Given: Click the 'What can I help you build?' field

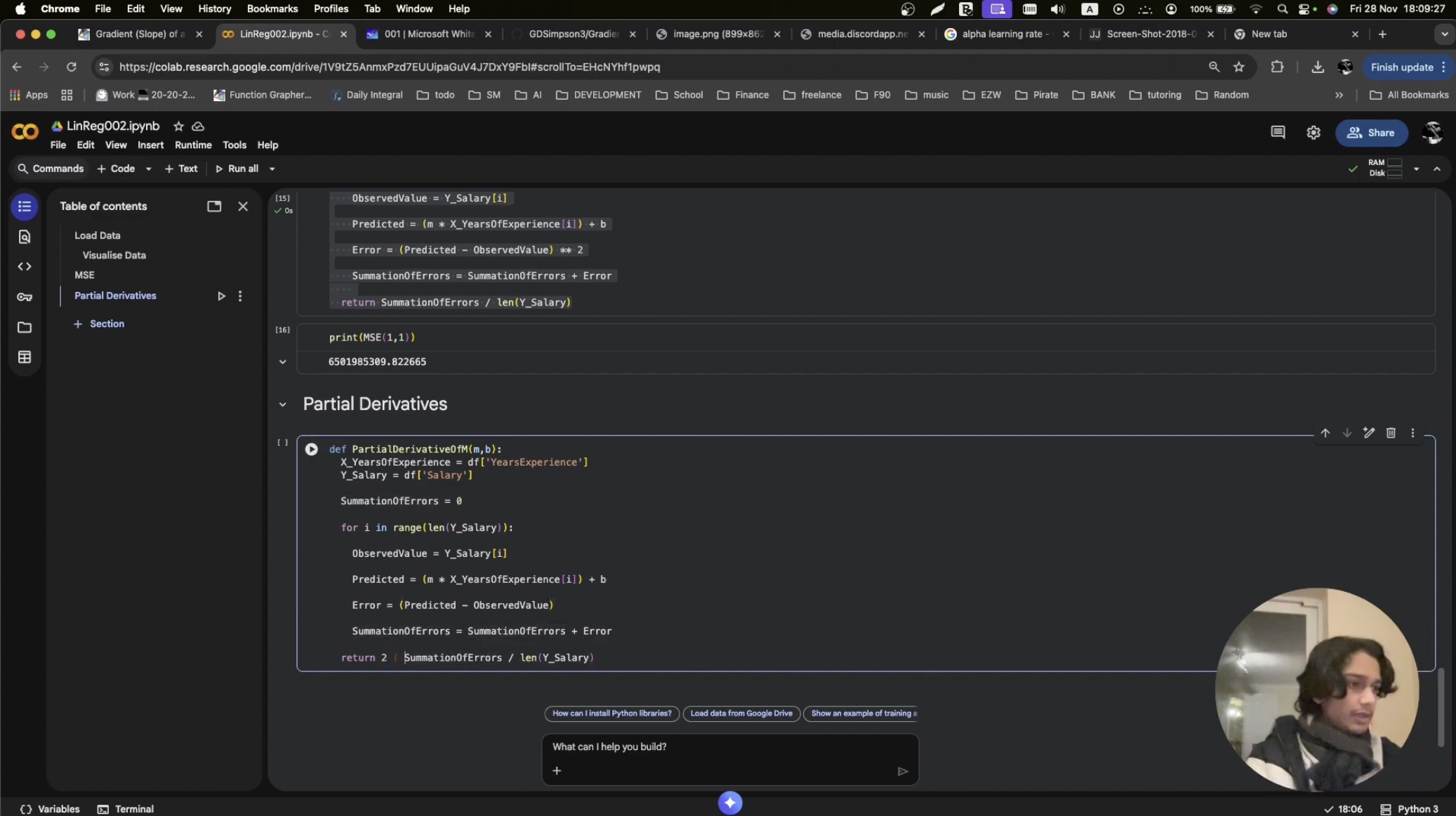Looking at the screenshot, I should (x=730, y=747).
